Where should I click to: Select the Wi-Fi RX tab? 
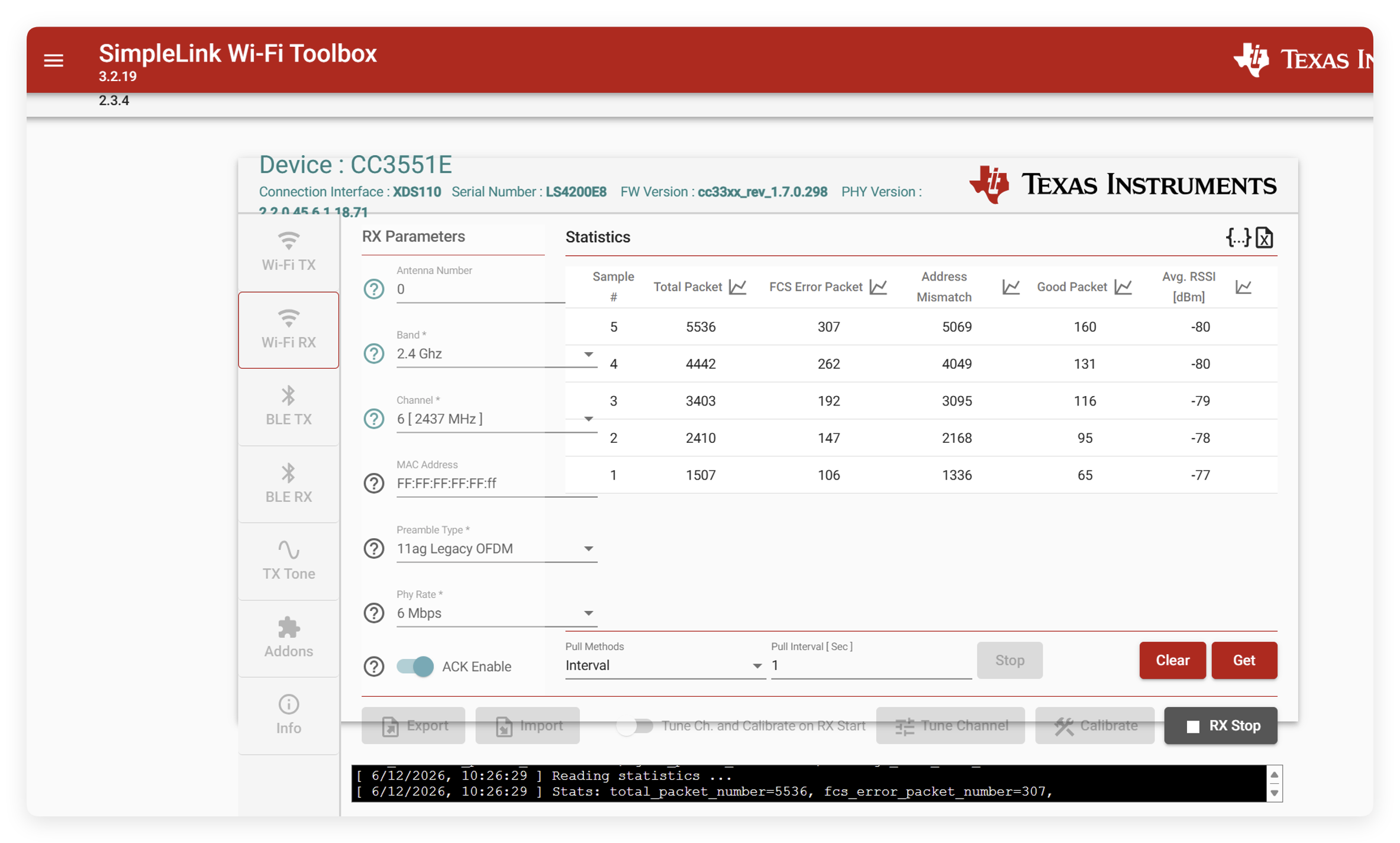(289, 330)
